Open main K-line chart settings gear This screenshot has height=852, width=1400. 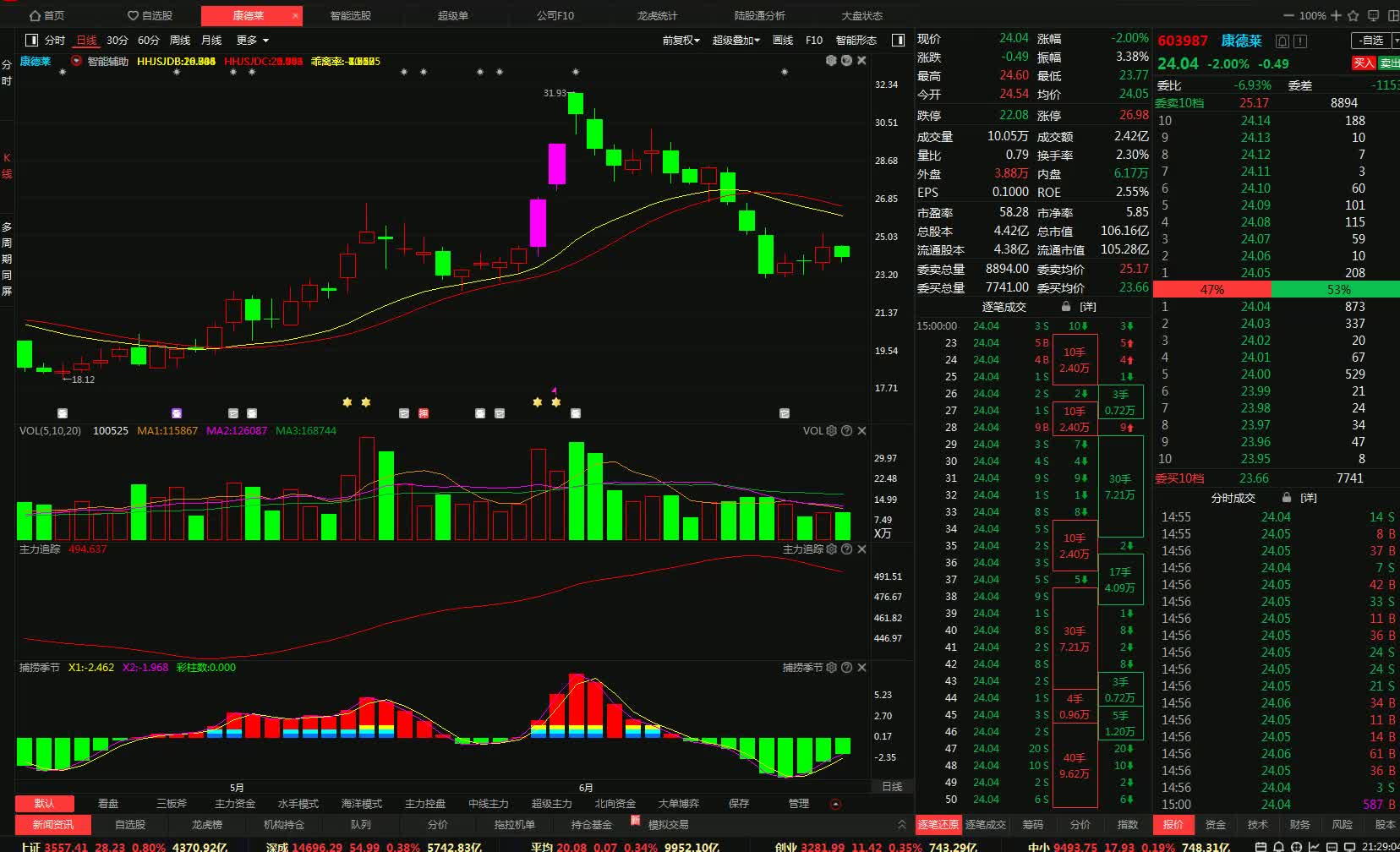831,60
